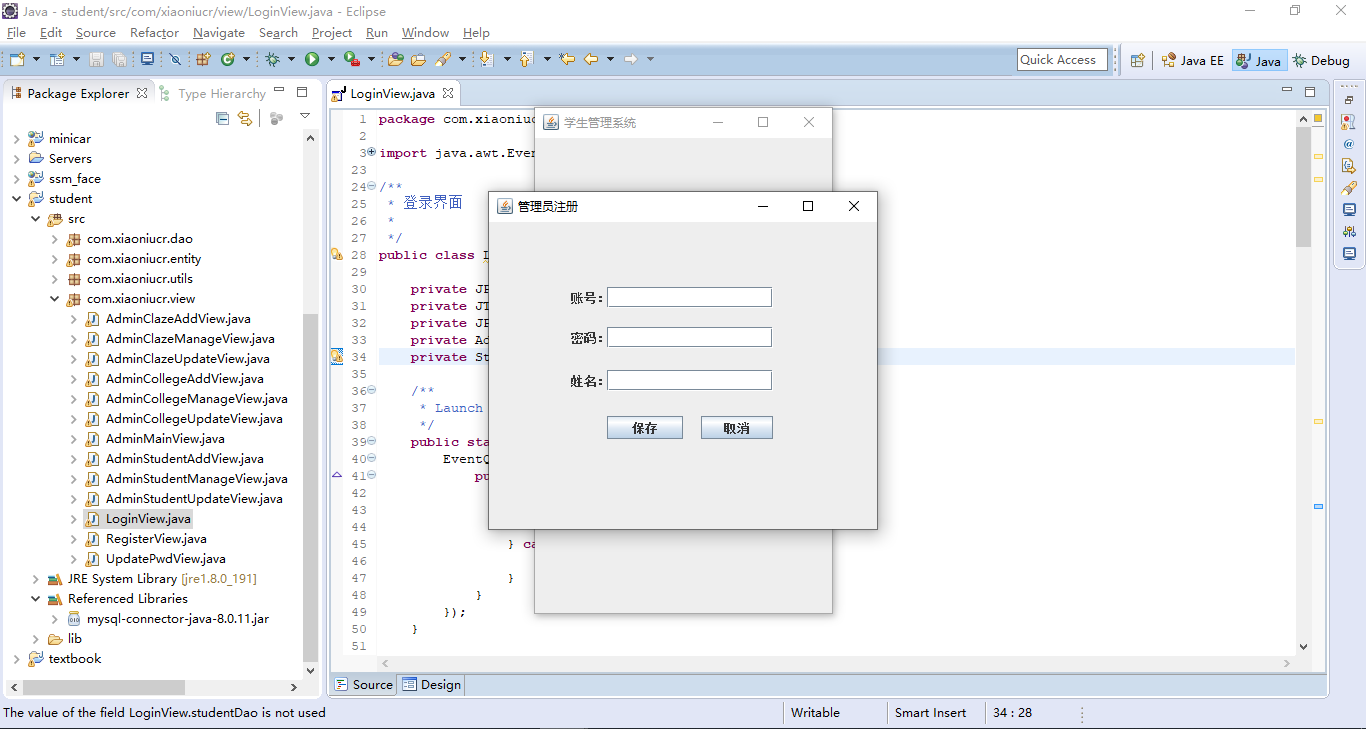Screen dimensions: 1366x729
Task: Open the Window menu
Action: (425, 33)
